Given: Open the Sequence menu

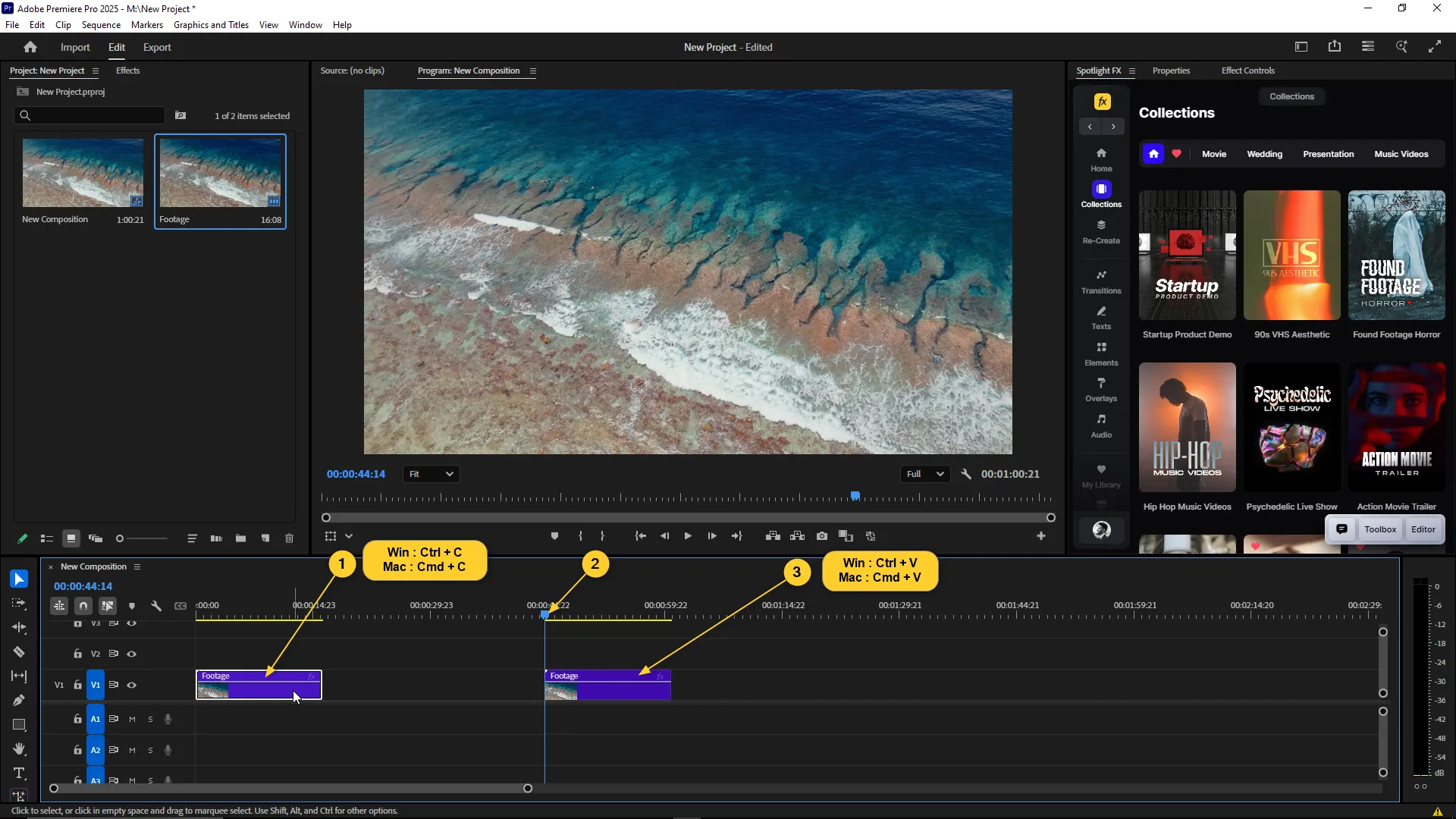Looking at the screenshot, I should 101,25.
